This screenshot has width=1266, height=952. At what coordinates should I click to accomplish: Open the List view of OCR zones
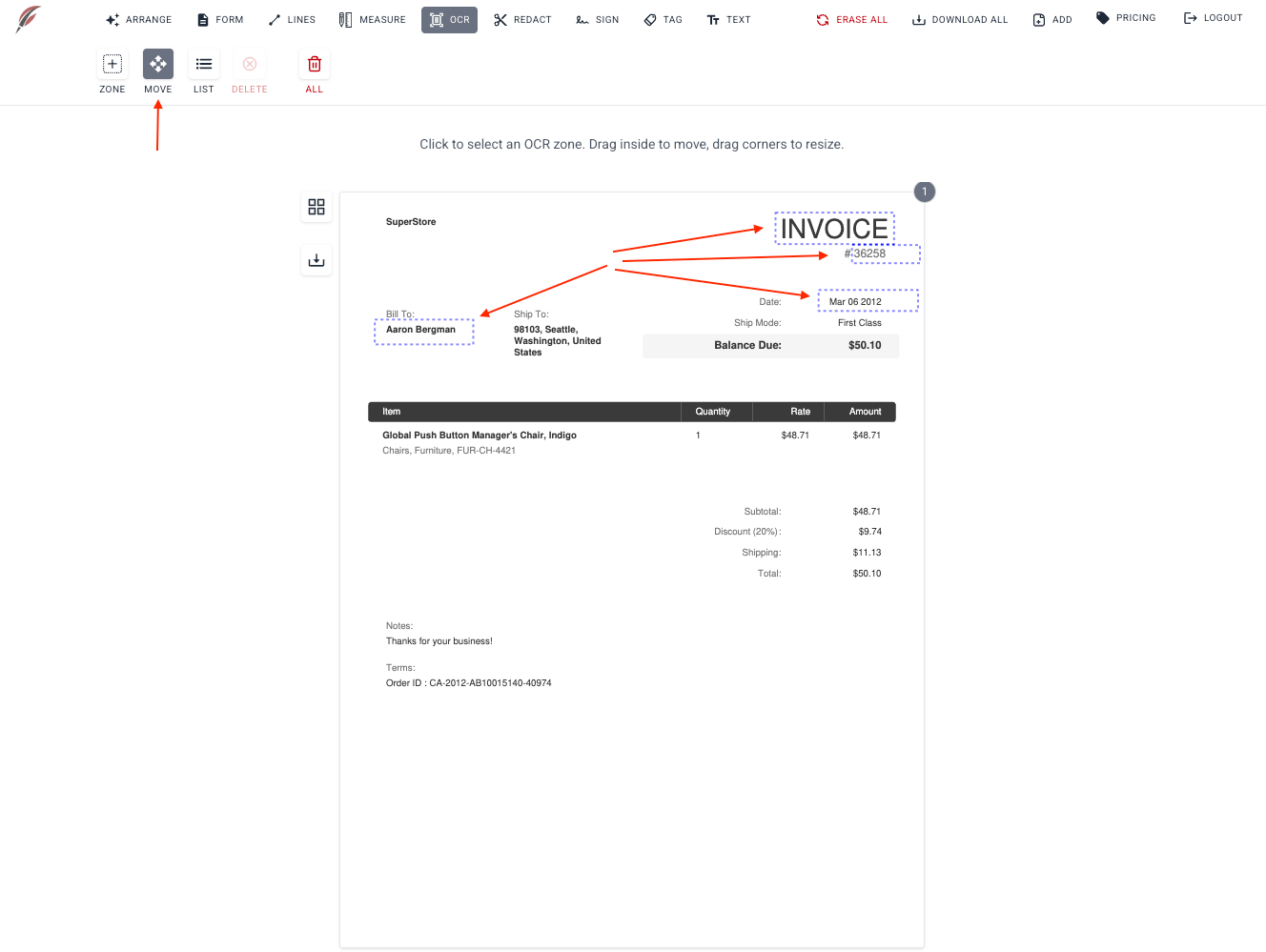pyautogui.click(x=204, y=65)
